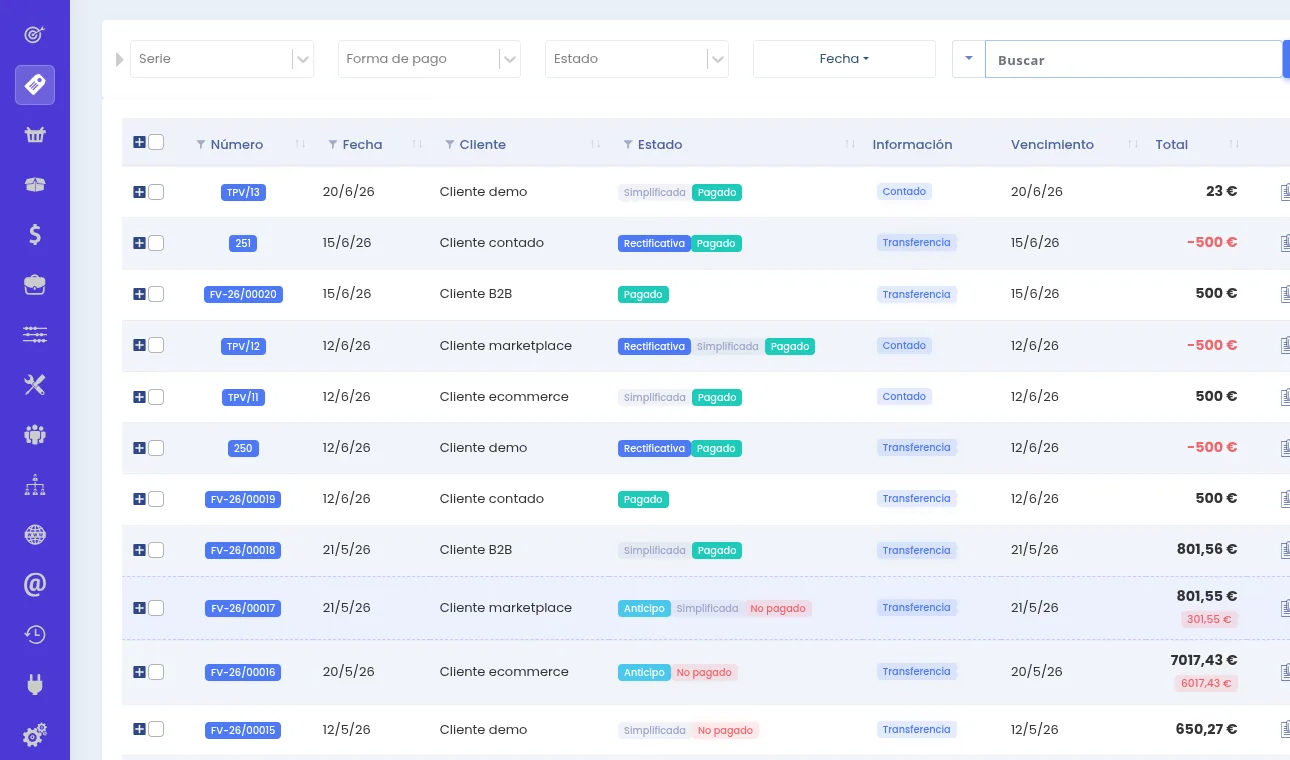This screenshot has height=760, width=1290.
Task: Sort the table by Vencimiento column
Action: coord(1052,145)
